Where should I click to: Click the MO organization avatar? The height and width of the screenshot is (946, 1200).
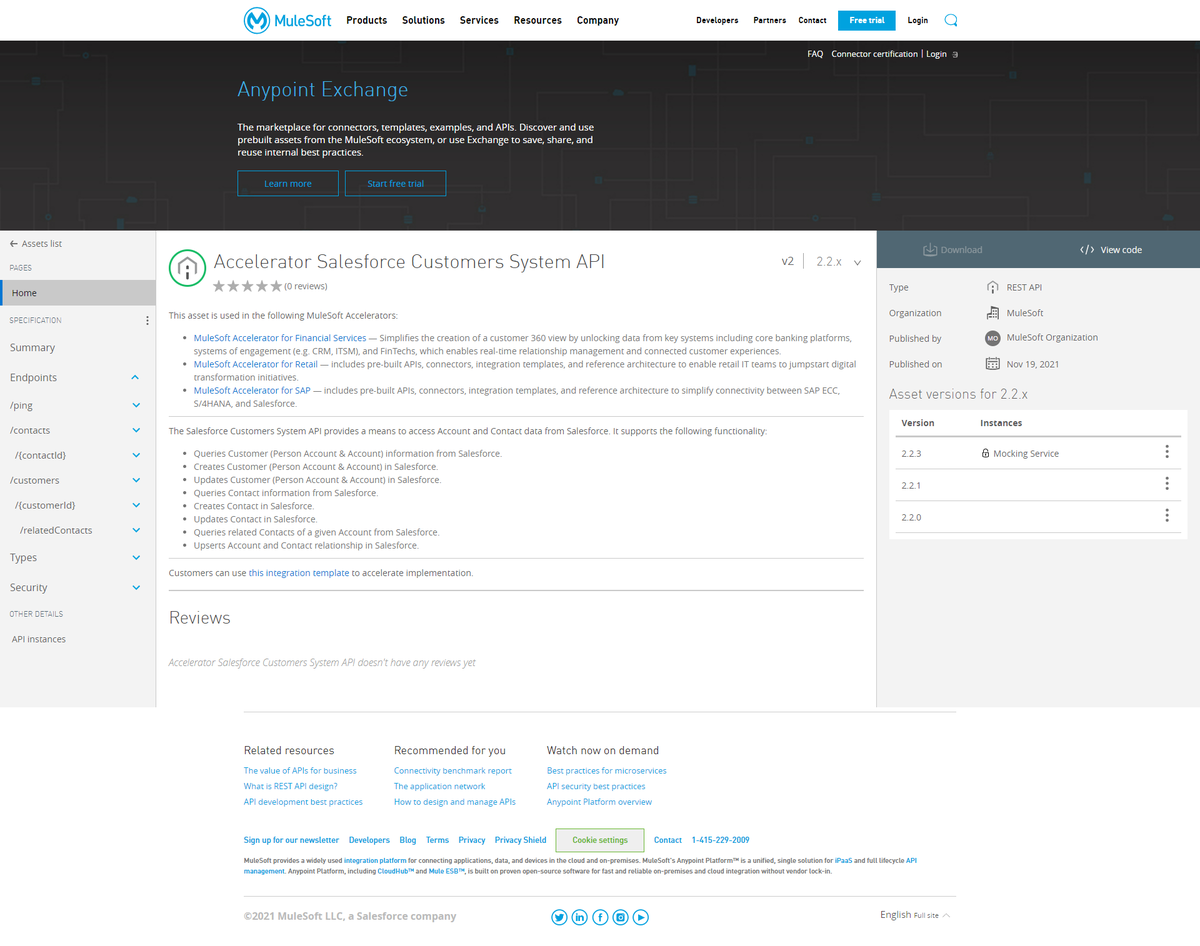[993, 338]
